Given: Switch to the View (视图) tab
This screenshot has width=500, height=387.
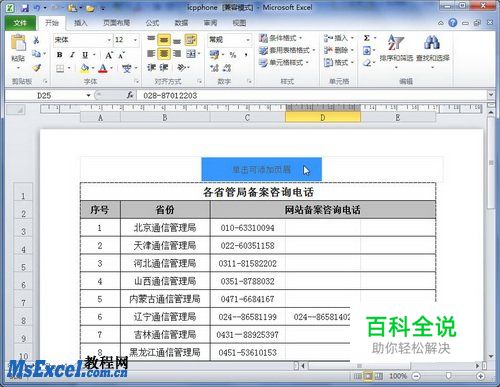Looking at the screenshot, I should (239, 23).
